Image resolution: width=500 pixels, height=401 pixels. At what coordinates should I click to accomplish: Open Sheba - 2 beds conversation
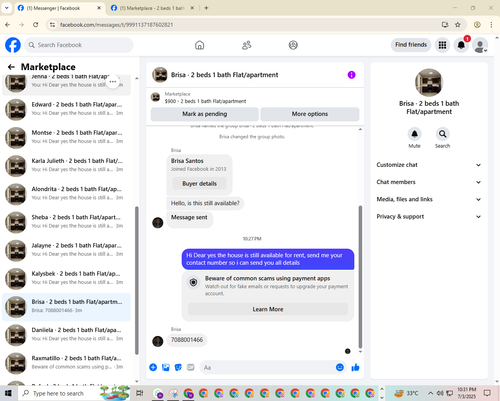click(66, 222)
